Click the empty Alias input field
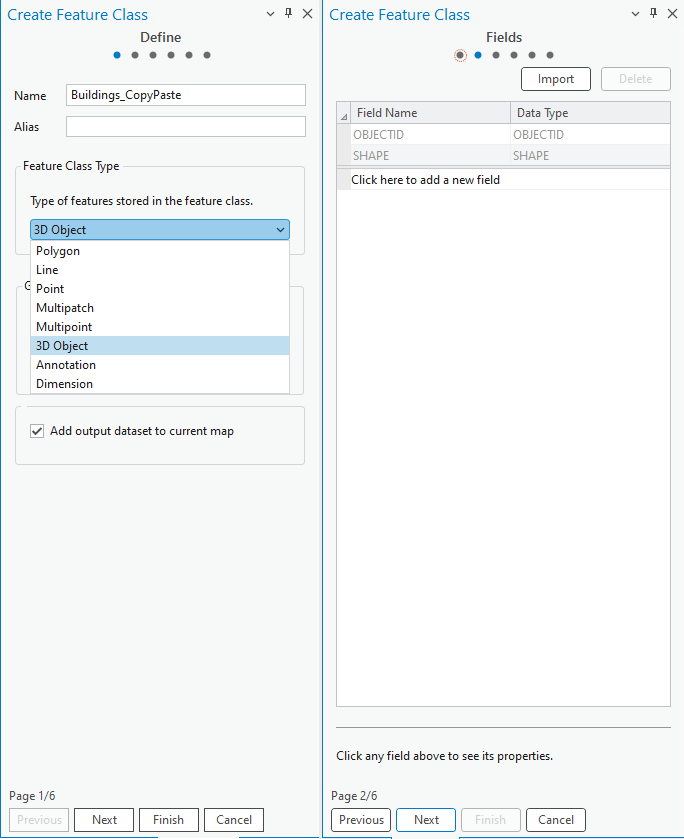This screenshot has width=684, height=839. (x=186, y=127)
